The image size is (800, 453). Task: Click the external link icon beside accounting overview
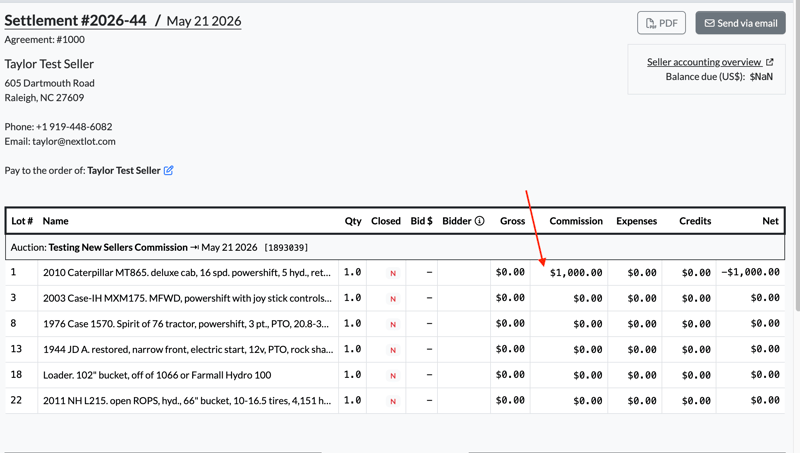(769, 62)
